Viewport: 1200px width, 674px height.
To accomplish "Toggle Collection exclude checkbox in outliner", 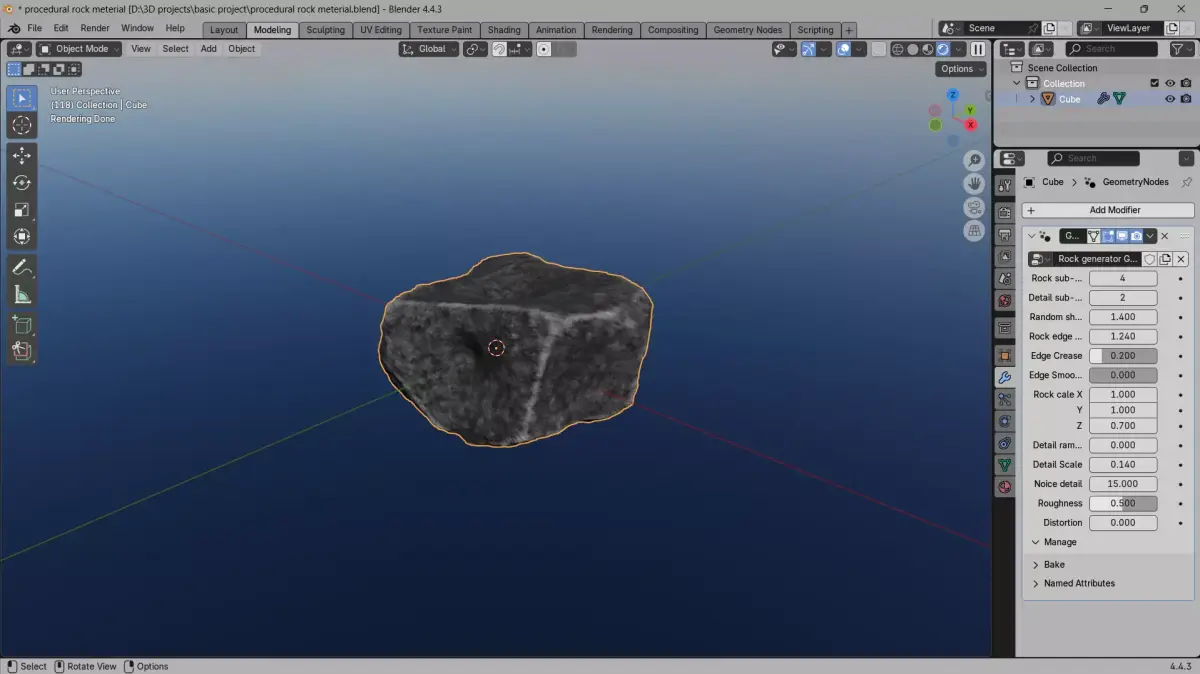I will click(x=1154, y=84).
